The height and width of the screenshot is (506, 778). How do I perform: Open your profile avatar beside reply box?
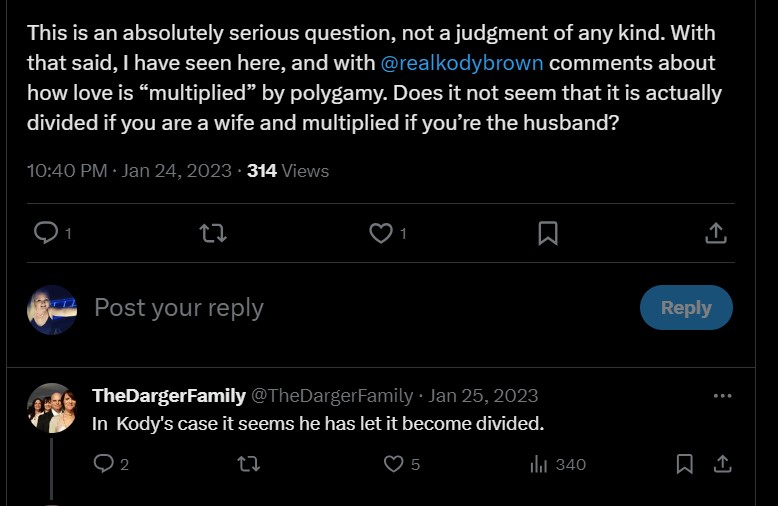(x=52, y=308)
